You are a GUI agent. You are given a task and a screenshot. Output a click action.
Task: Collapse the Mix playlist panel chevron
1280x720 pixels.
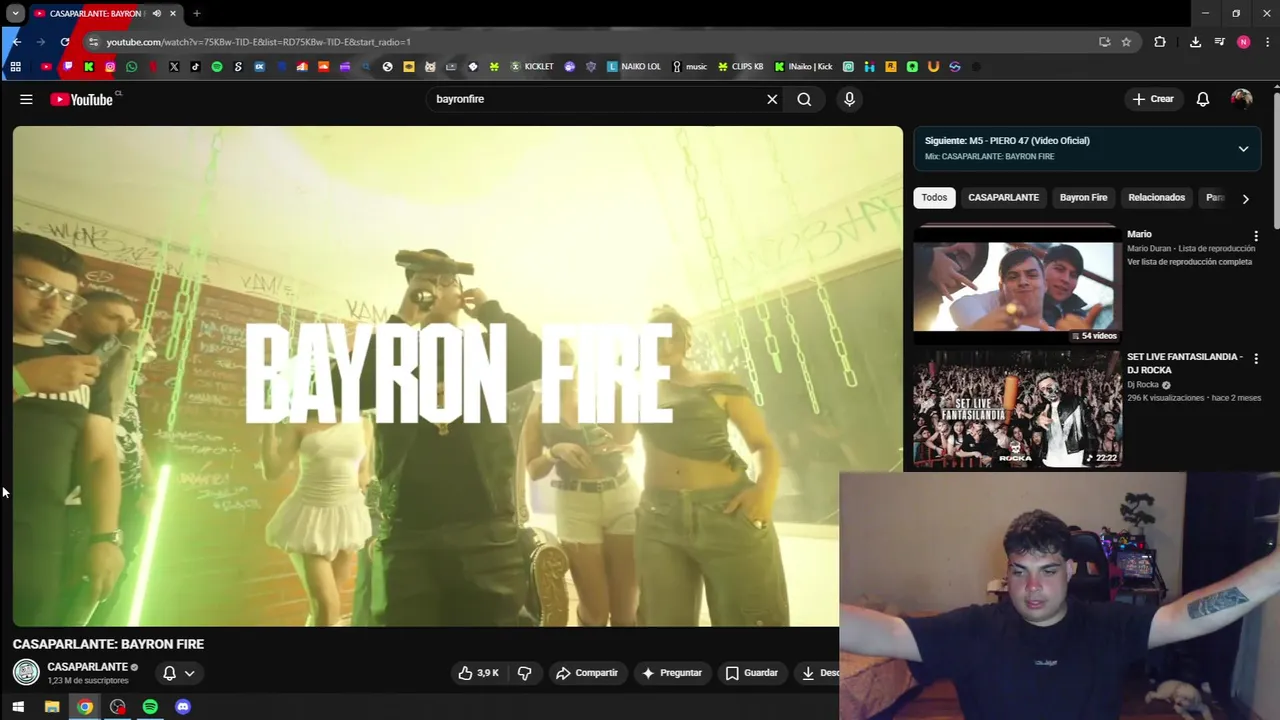pos(1243,148)
